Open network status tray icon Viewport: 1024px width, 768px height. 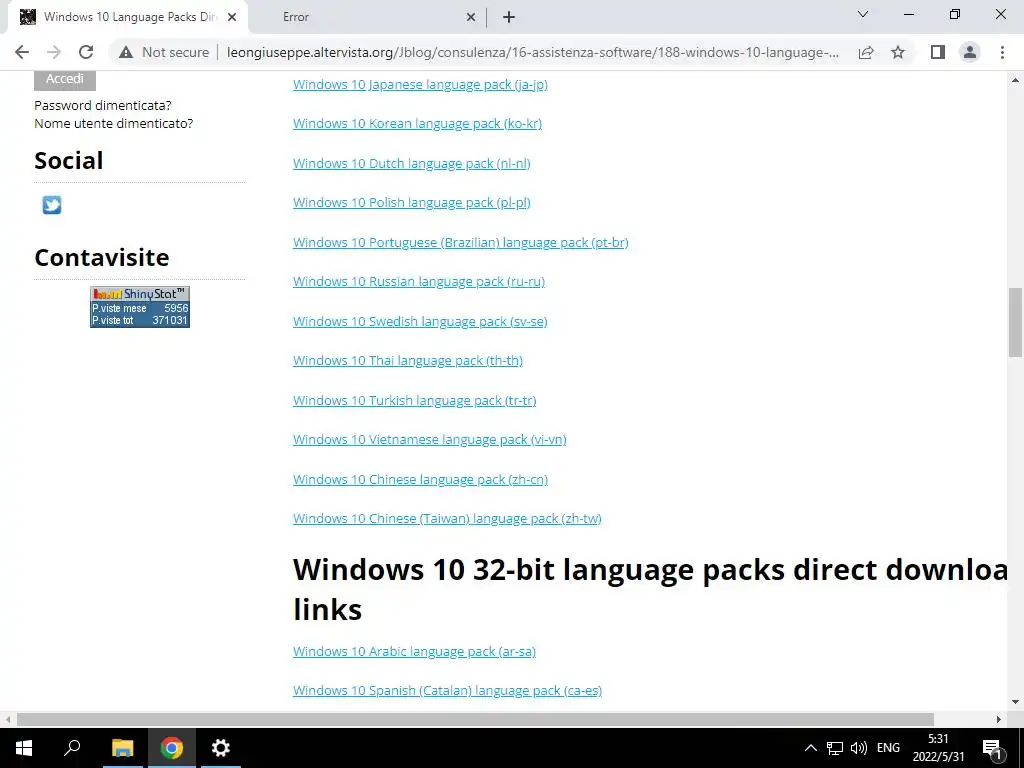pyautogui.click(x=835, y=748)
